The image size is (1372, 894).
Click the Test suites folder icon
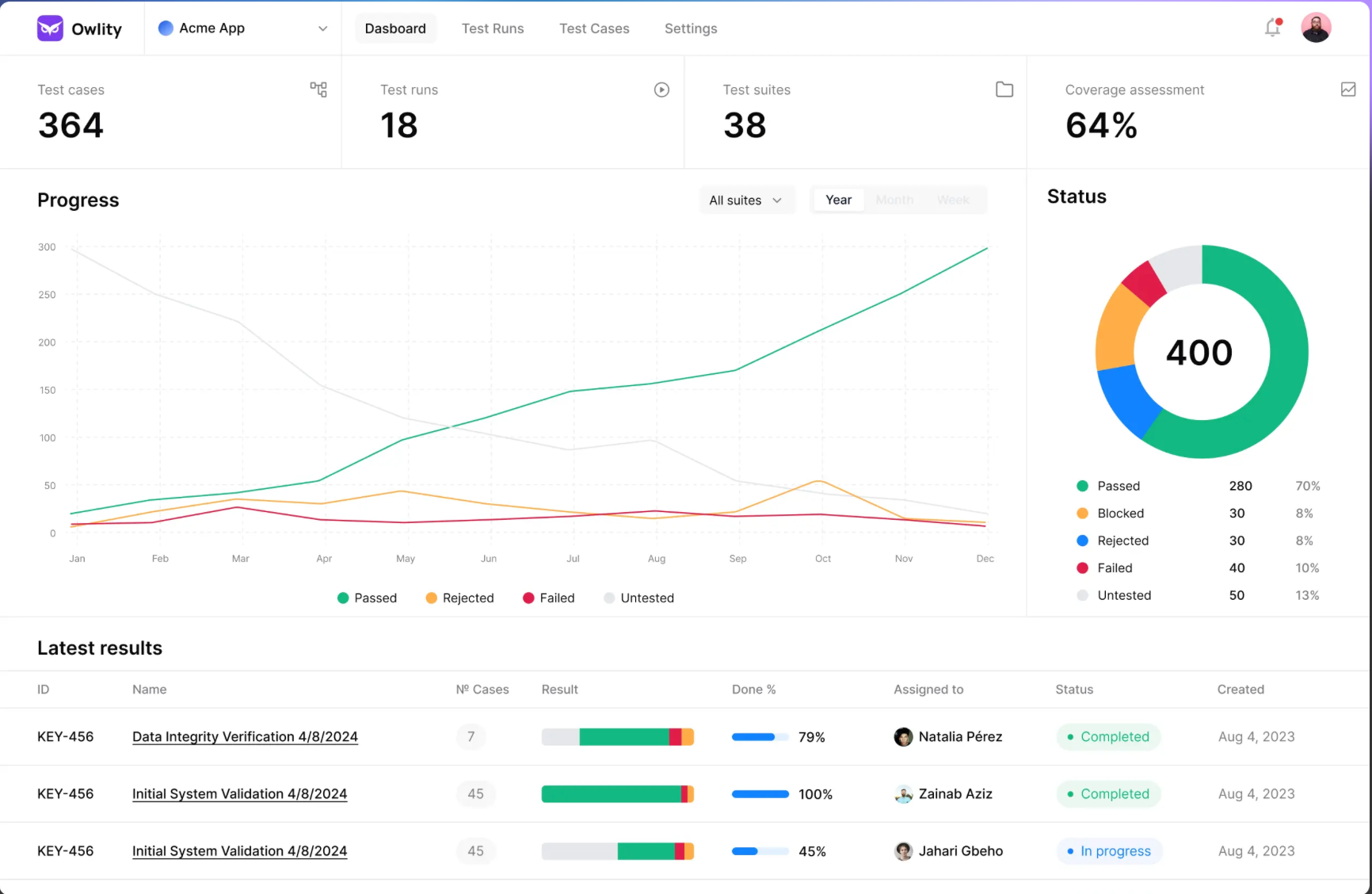pyautogui.click(x=1004, y=90)
